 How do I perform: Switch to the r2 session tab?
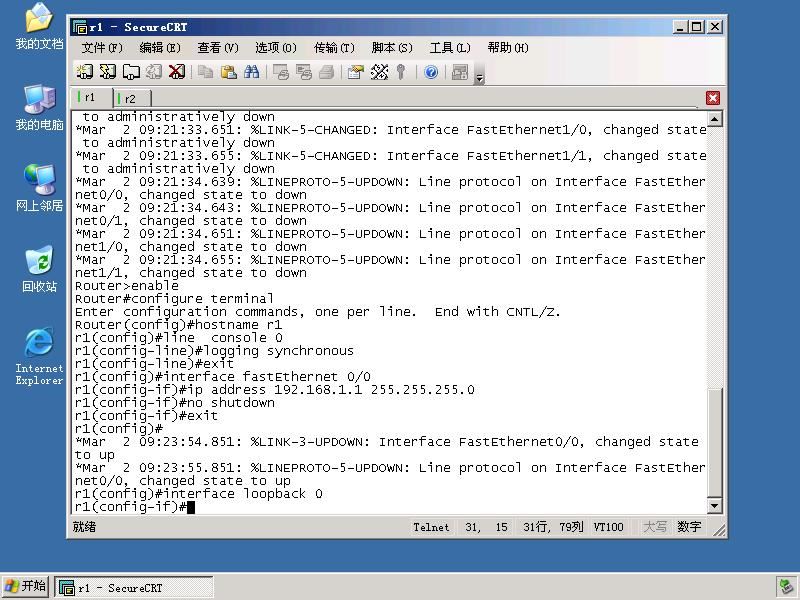(x=132, y=98)
